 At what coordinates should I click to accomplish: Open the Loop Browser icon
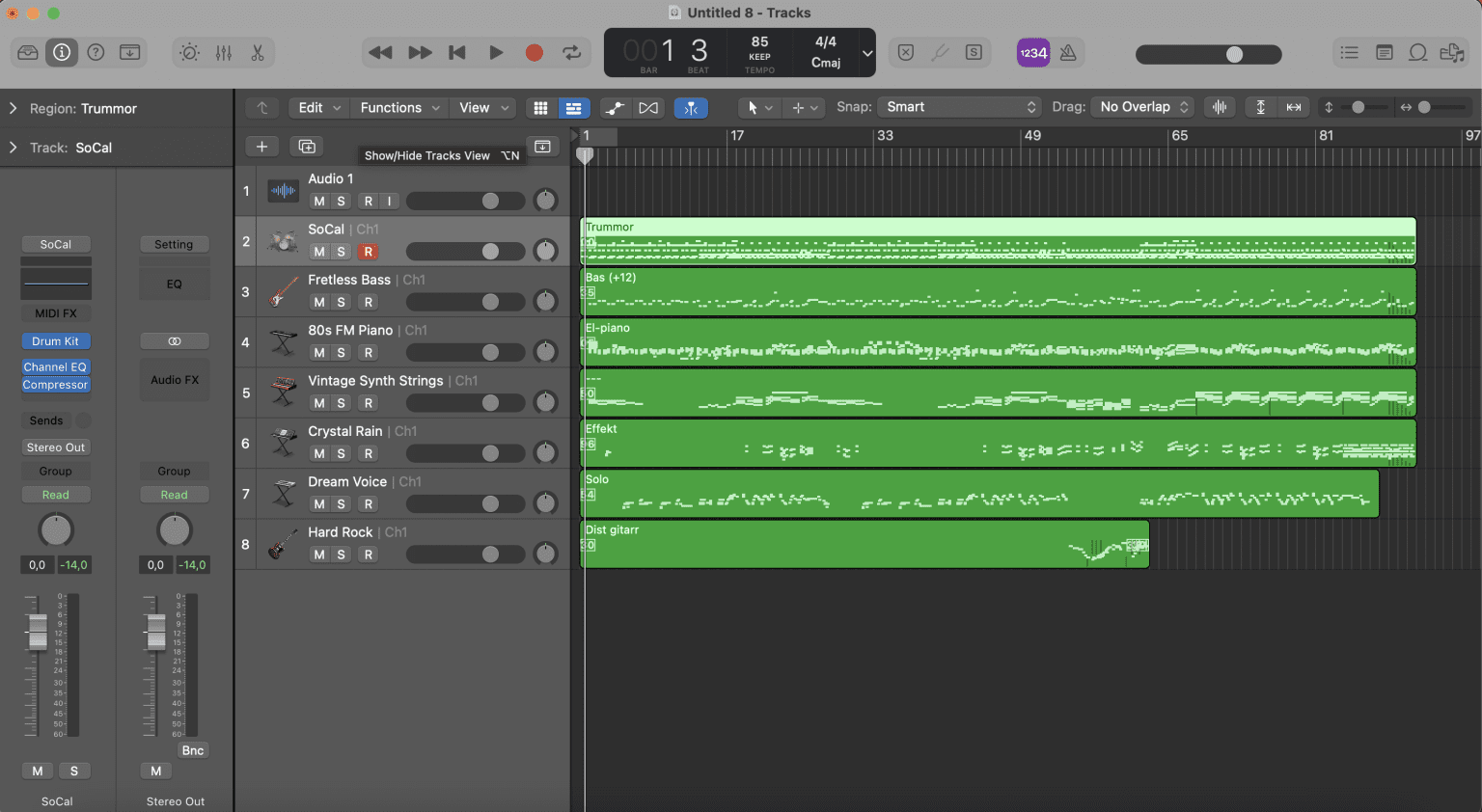(x=1418, y=52)
